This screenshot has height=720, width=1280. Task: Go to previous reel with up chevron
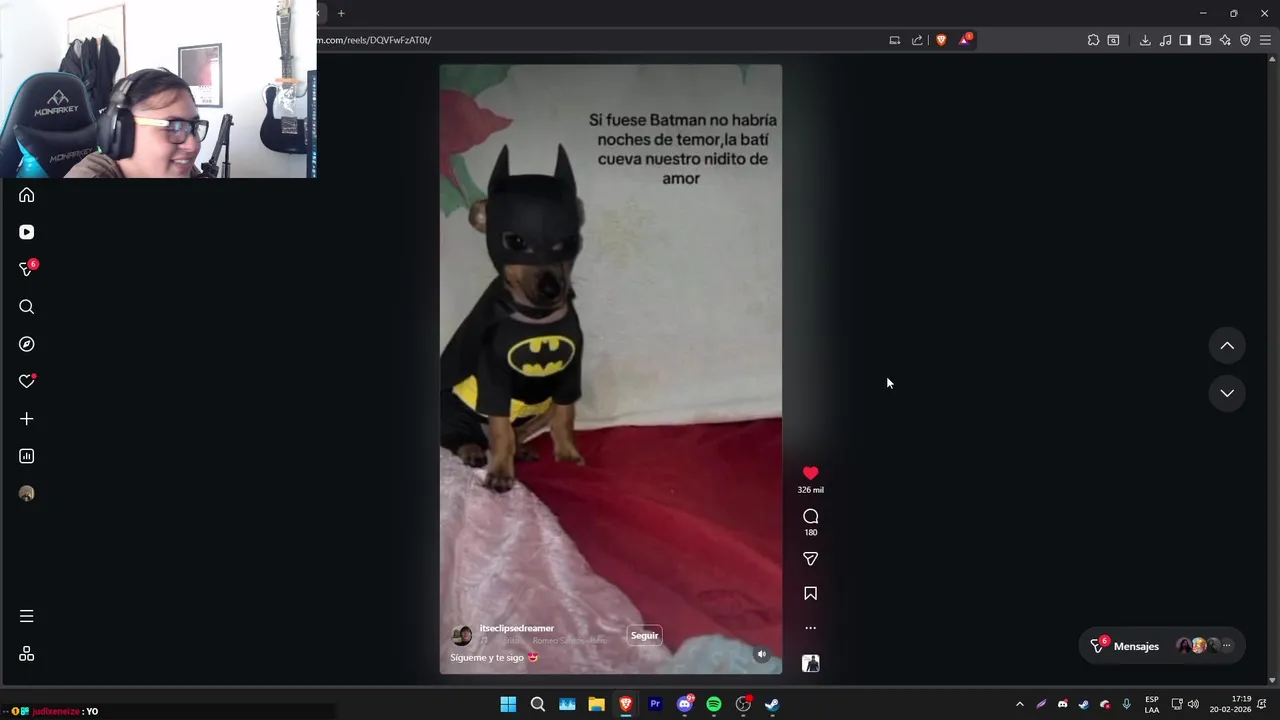pyautogui.click(x=1227, y=346)
